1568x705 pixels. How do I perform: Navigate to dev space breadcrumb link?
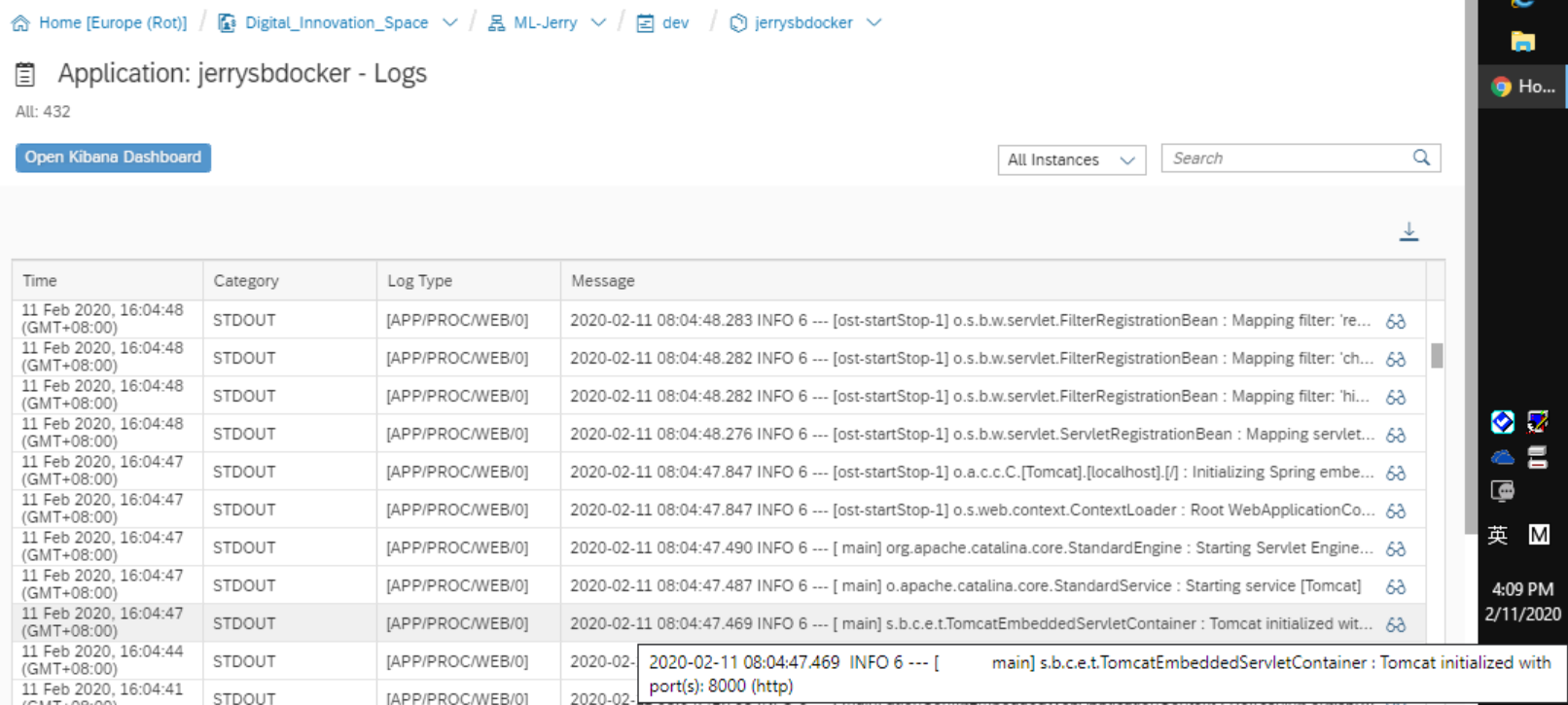pyautogui.click(x=675, y=22)
